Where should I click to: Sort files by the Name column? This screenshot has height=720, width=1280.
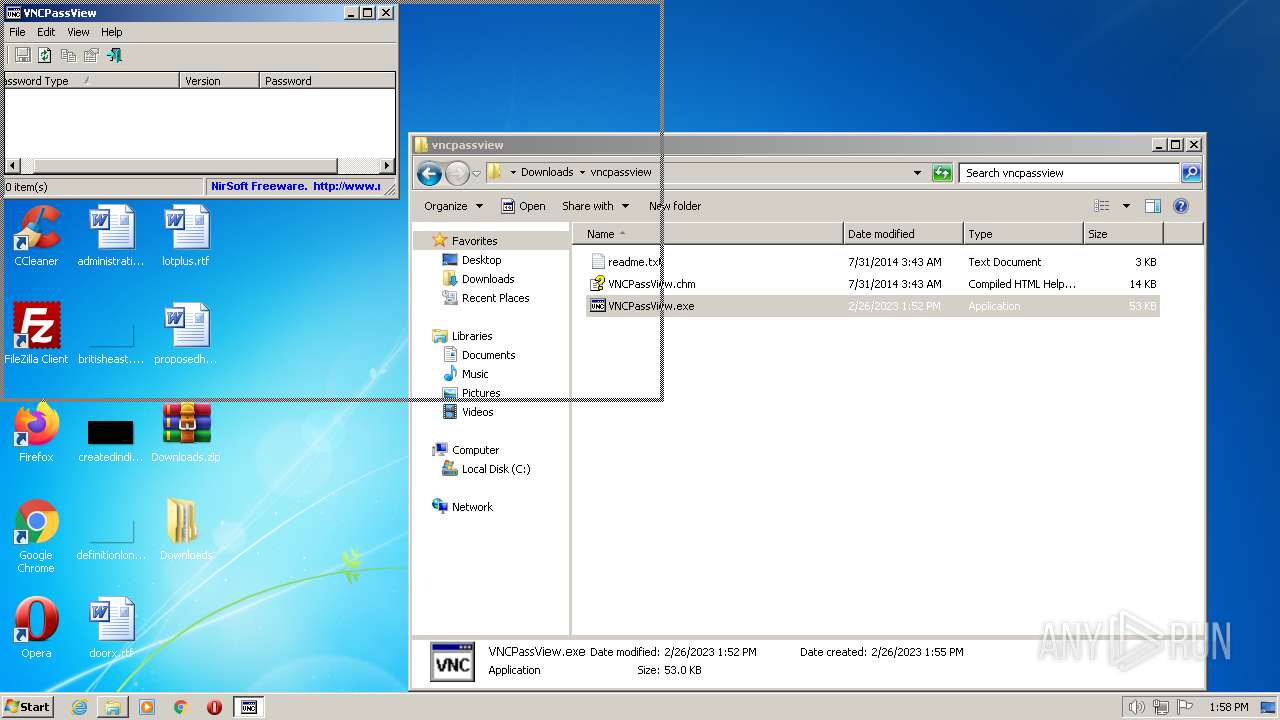[708, 234]
